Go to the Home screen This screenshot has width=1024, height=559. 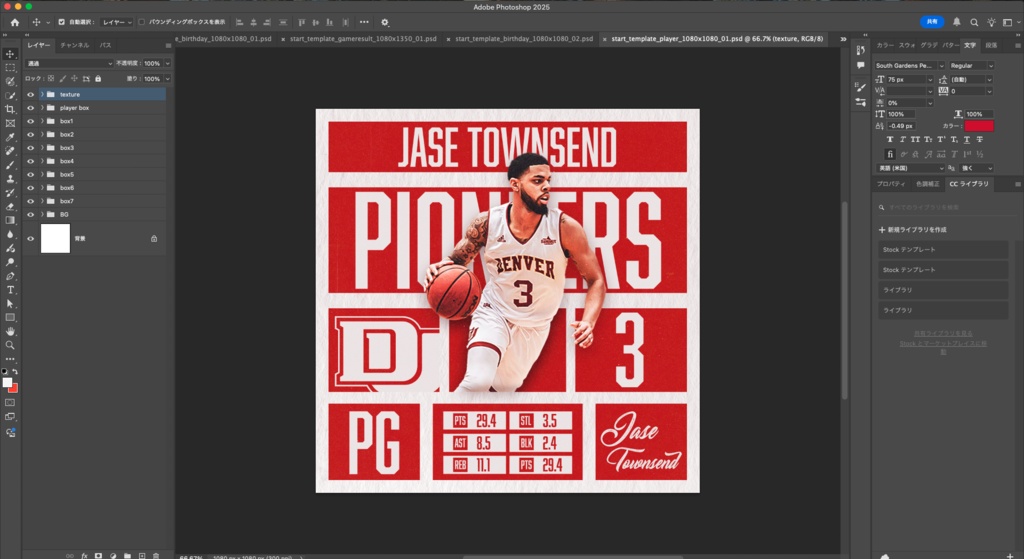point(14,22)
